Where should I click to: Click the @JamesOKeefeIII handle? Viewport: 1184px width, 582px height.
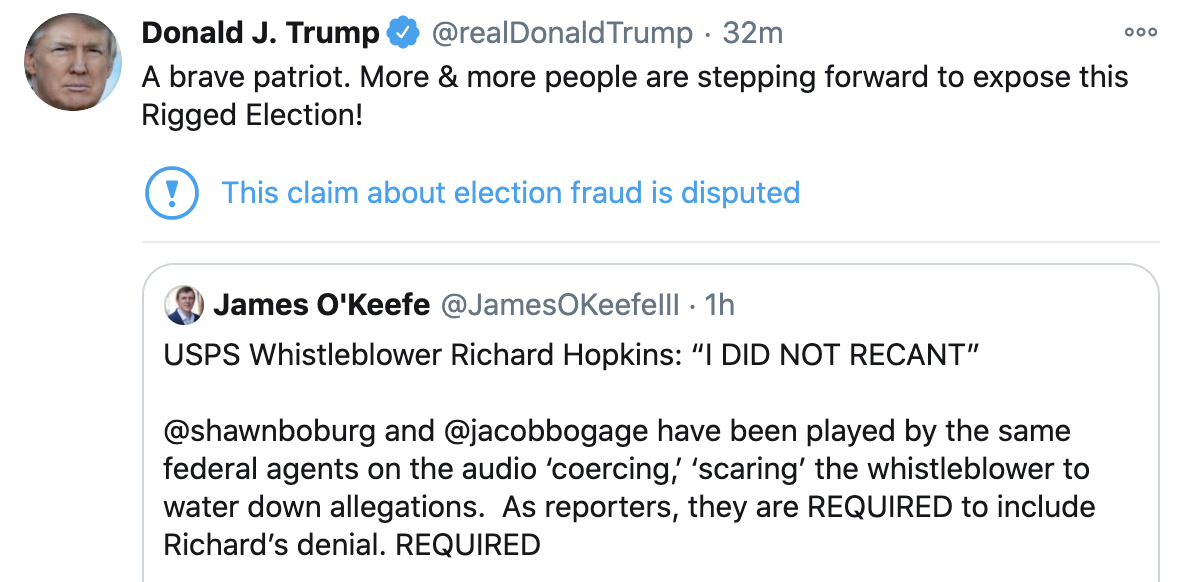(x=560, y=304)
